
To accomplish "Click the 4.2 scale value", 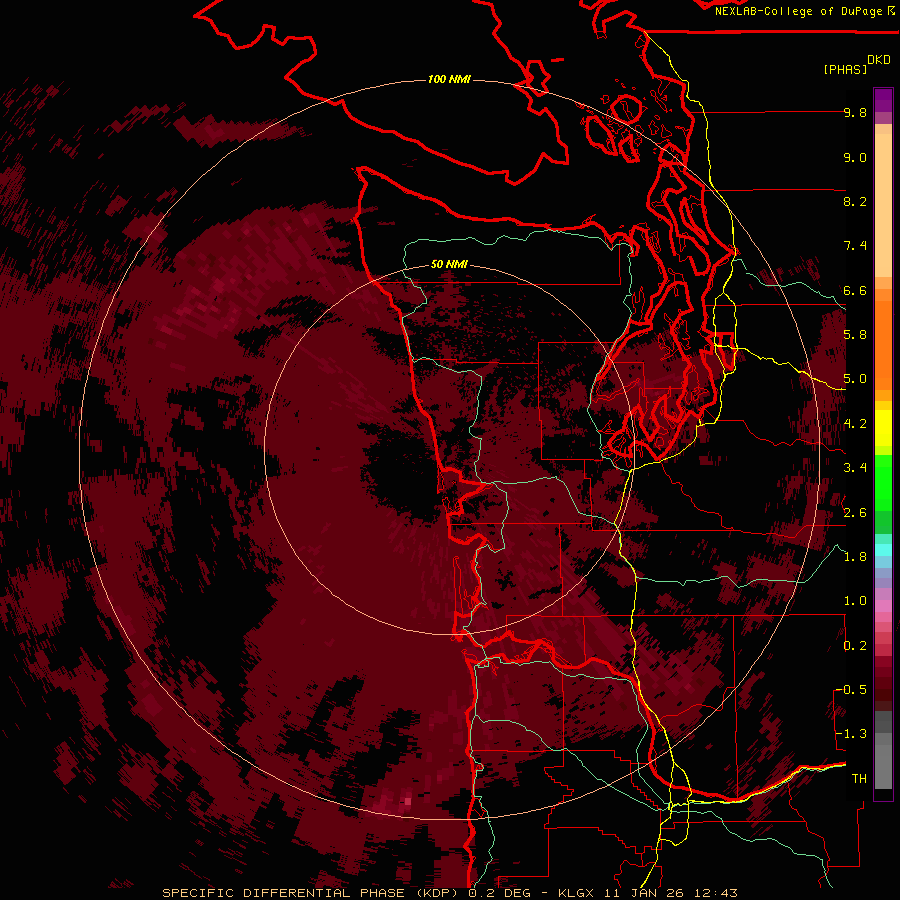I will 855,424.
